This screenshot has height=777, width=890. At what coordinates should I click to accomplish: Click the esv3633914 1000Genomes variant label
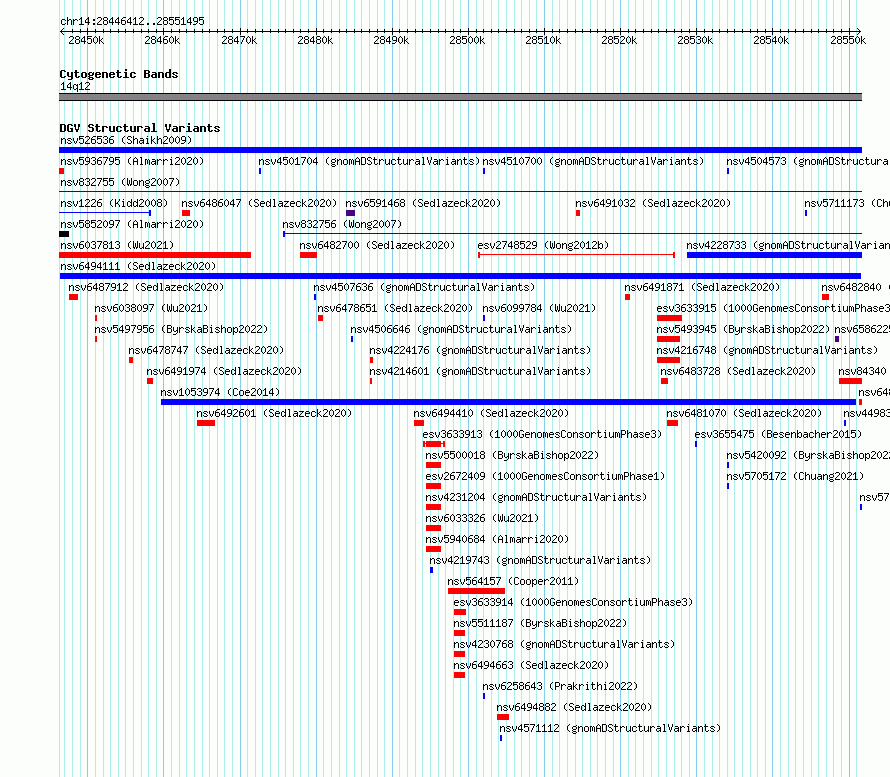tap(573, 602)
